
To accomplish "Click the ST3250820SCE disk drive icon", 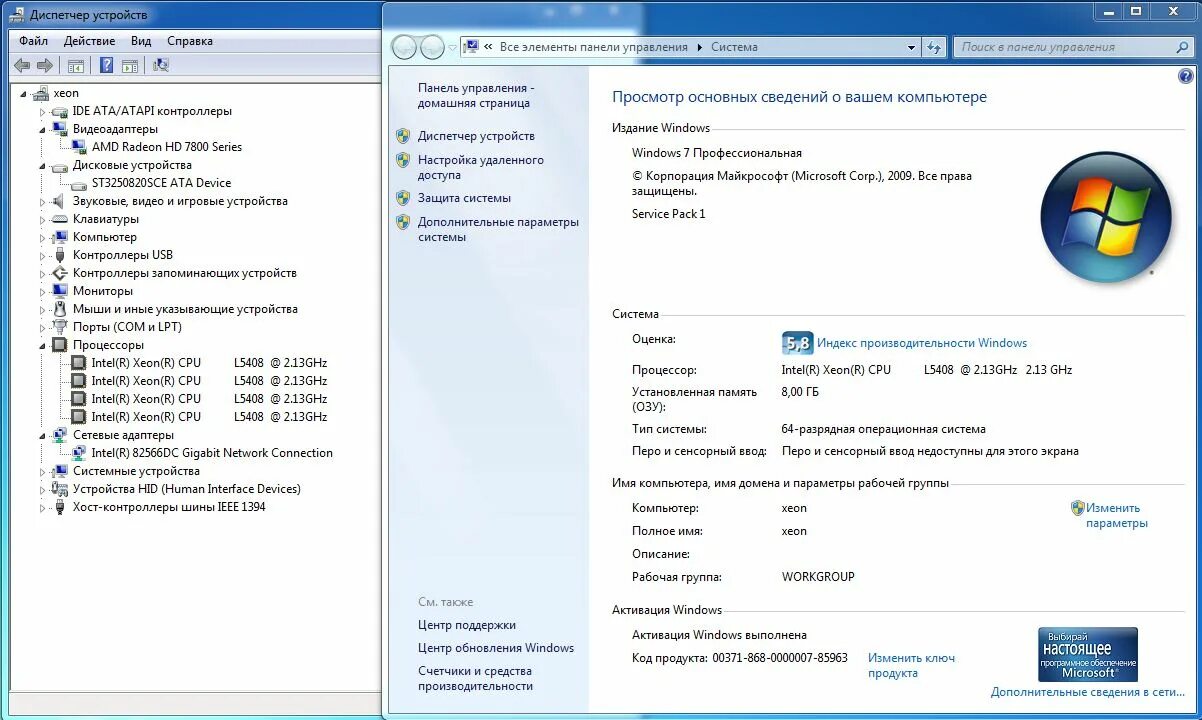I will [79, 183].
